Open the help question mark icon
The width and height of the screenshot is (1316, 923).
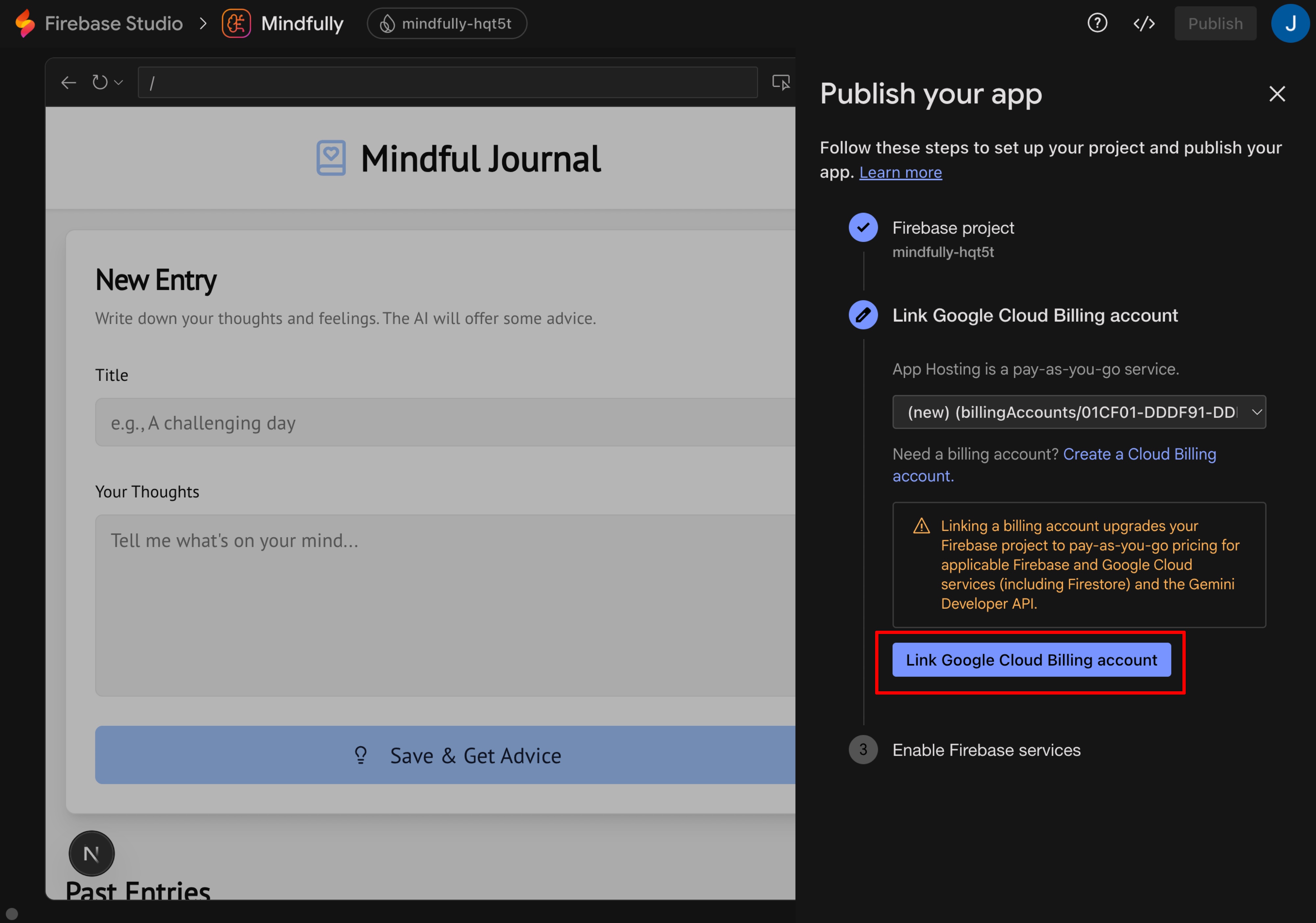click(x=1097, y=23)
